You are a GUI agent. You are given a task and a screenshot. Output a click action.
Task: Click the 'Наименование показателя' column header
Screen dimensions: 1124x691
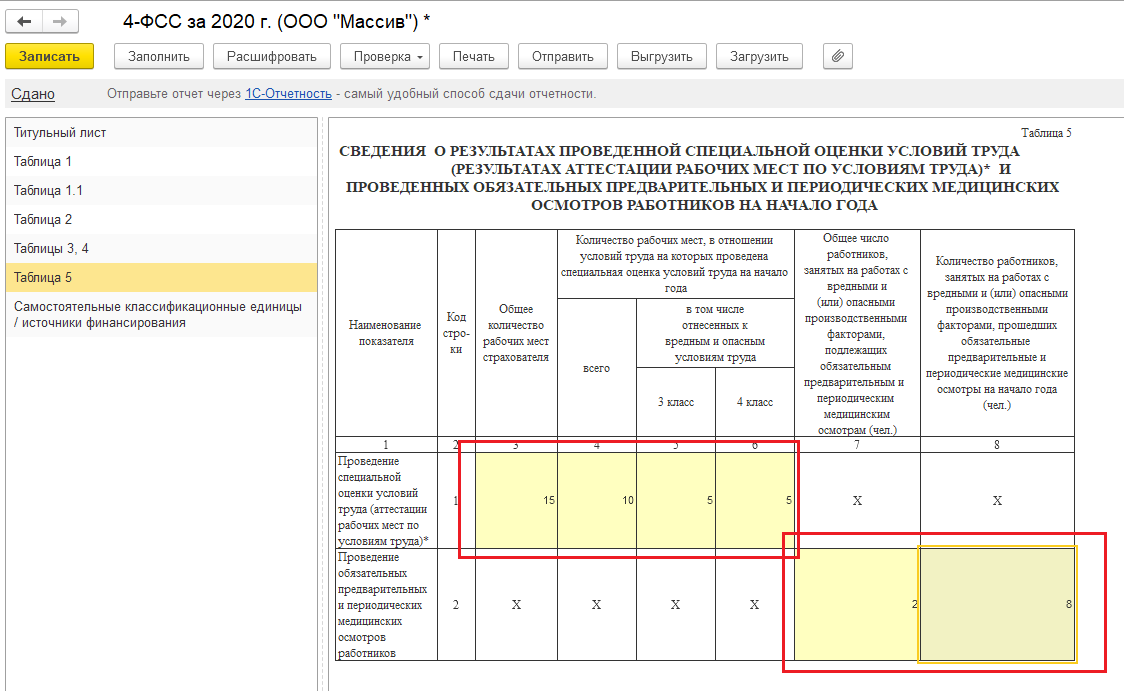click(386, 333)
